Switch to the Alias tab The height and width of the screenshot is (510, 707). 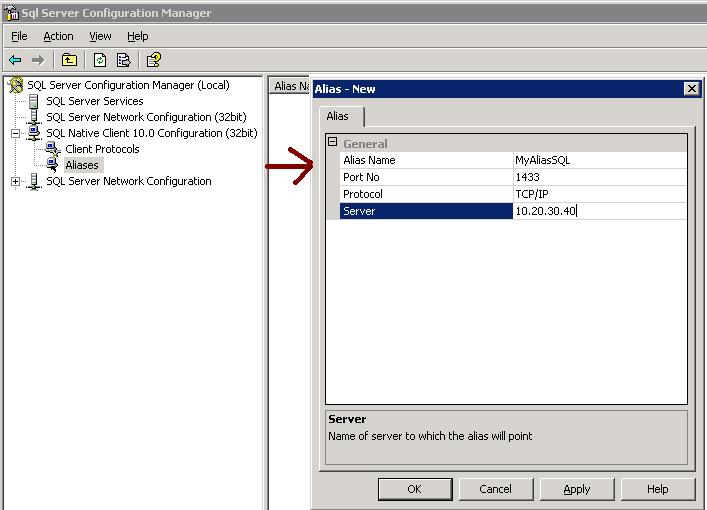338,116
